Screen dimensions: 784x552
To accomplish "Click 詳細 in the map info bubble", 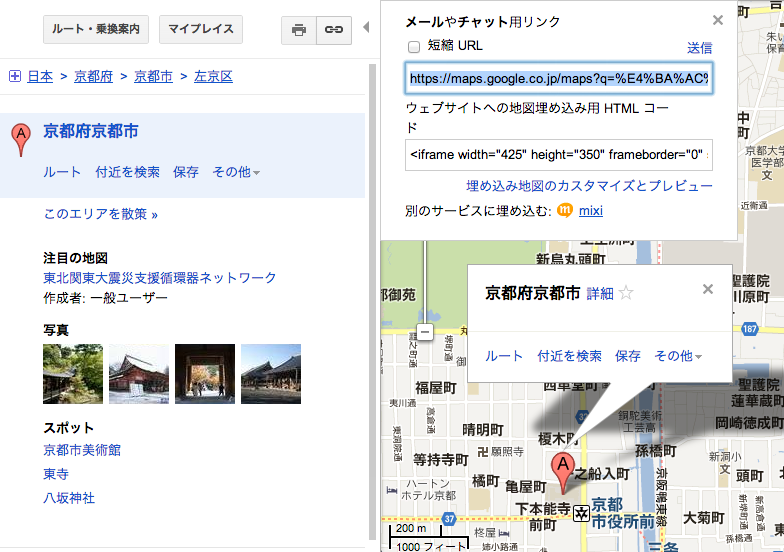I will point(600,294).
